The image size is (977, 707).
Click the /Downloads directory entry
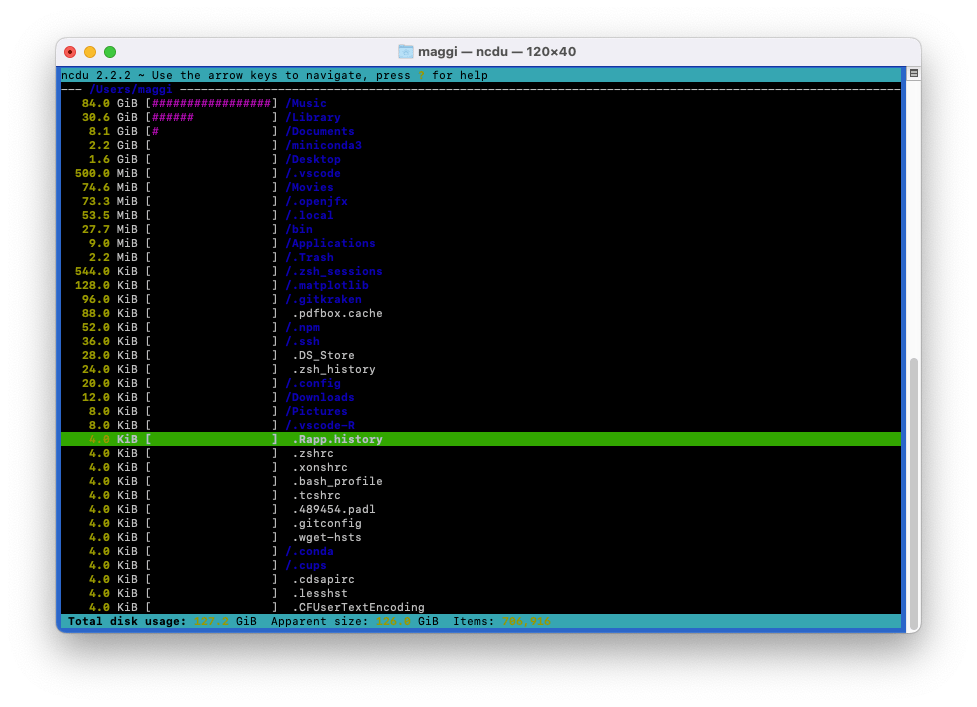(x=320, y=397)
